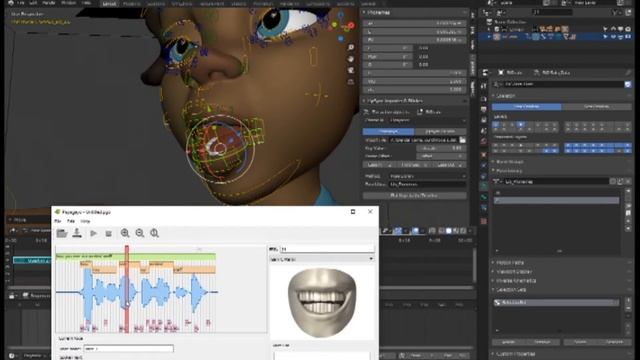Toggle the viewport camera view icon
Image resolution: width=640 pixels, height=360 pixels.
pyautogui.click(x=351, y=70)
